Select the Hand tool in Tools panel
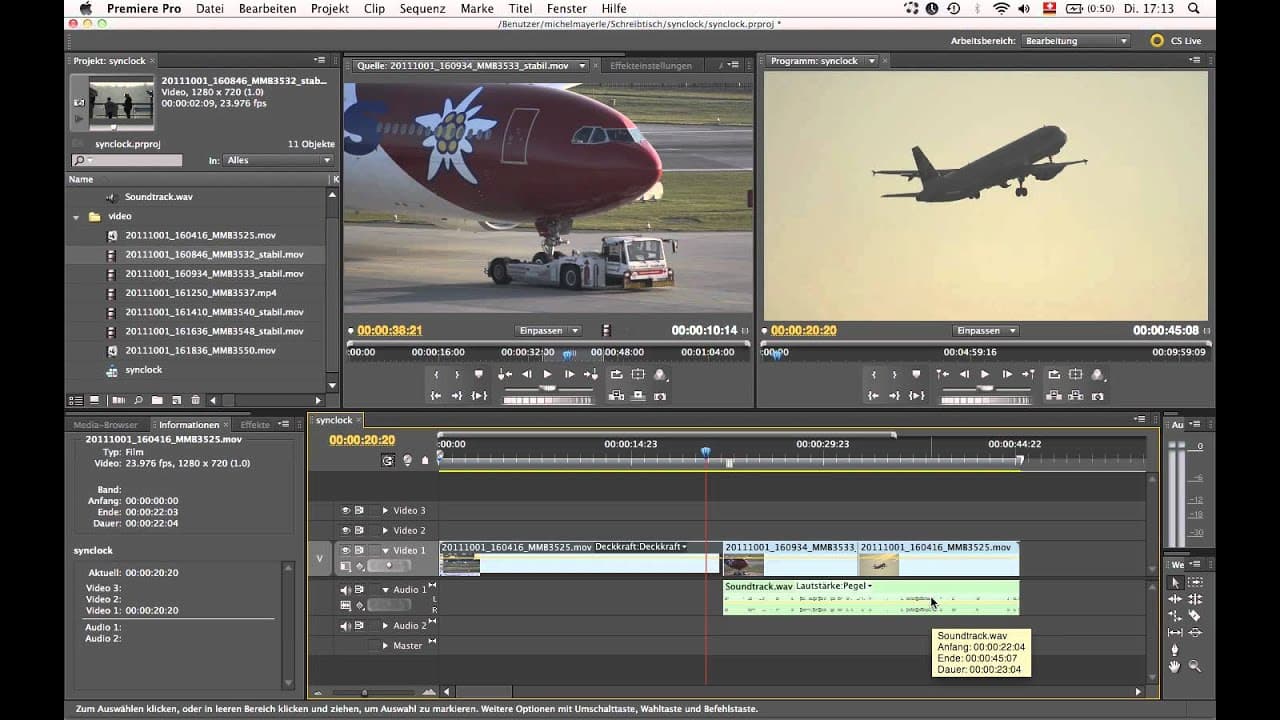 pyautogui.click(x=1175, y=666)
